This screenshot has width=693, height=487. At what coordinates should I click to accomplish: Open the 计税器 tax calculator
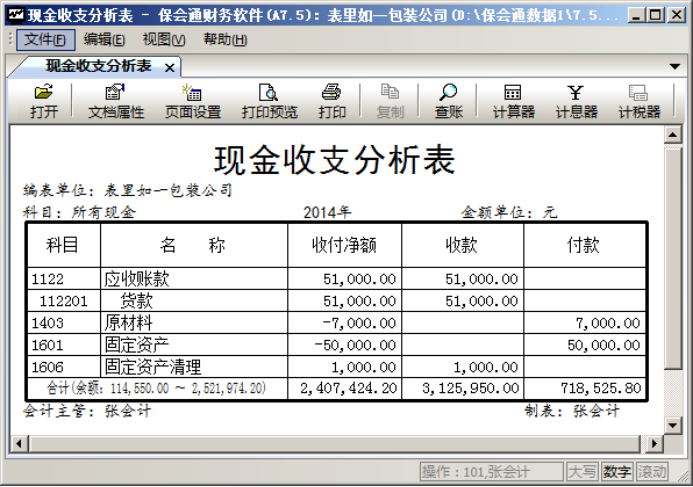pyautogui.click(x=639, y=101)
